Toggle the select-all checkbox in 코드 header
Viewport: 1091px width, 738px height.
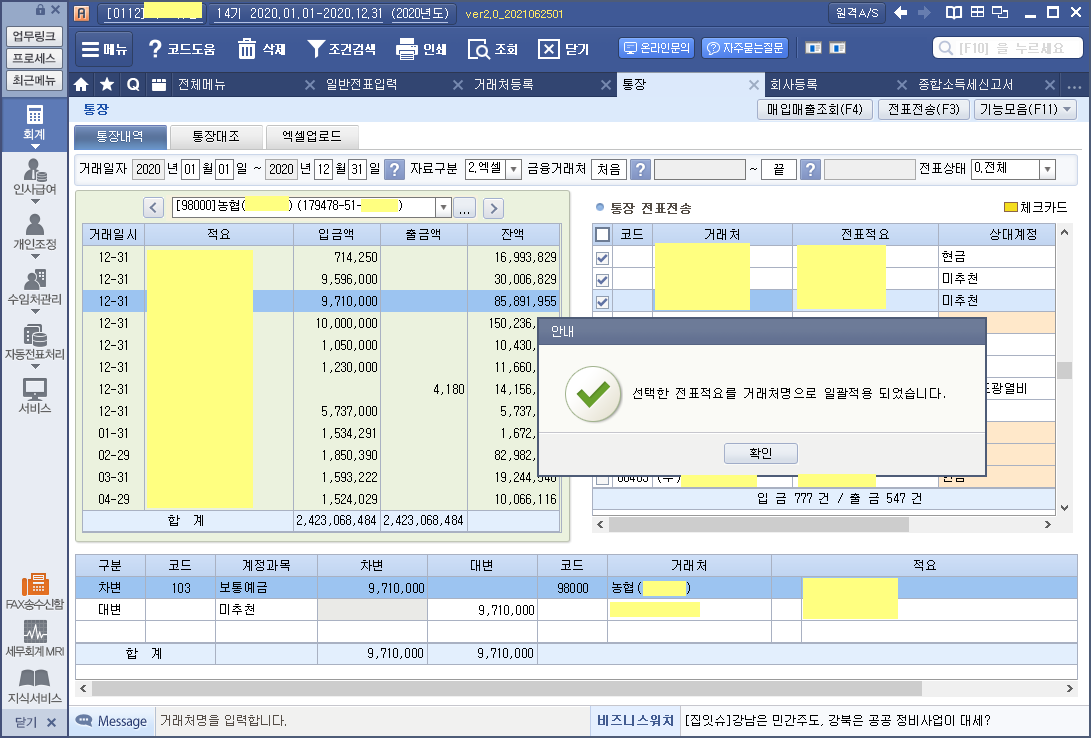602,234
